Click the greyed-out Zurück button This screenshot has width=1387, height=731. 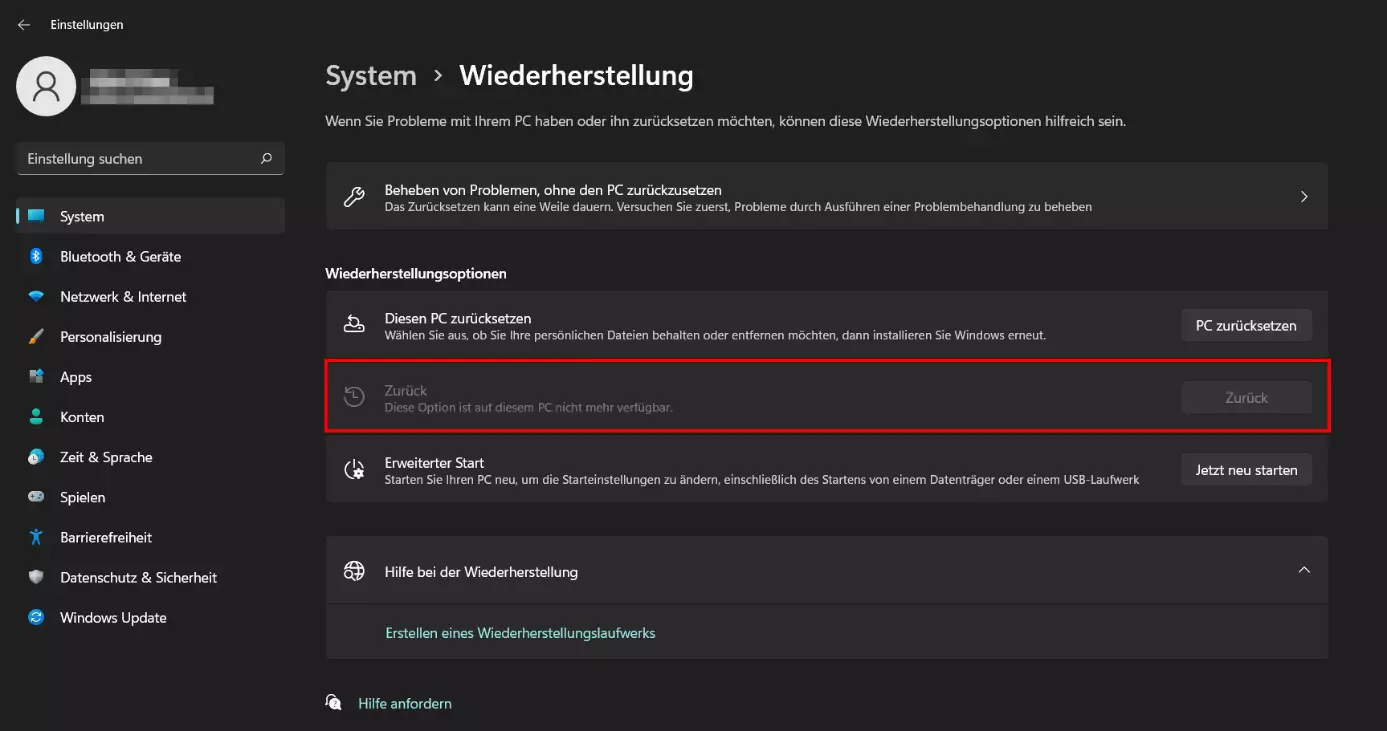point(1246,397)
